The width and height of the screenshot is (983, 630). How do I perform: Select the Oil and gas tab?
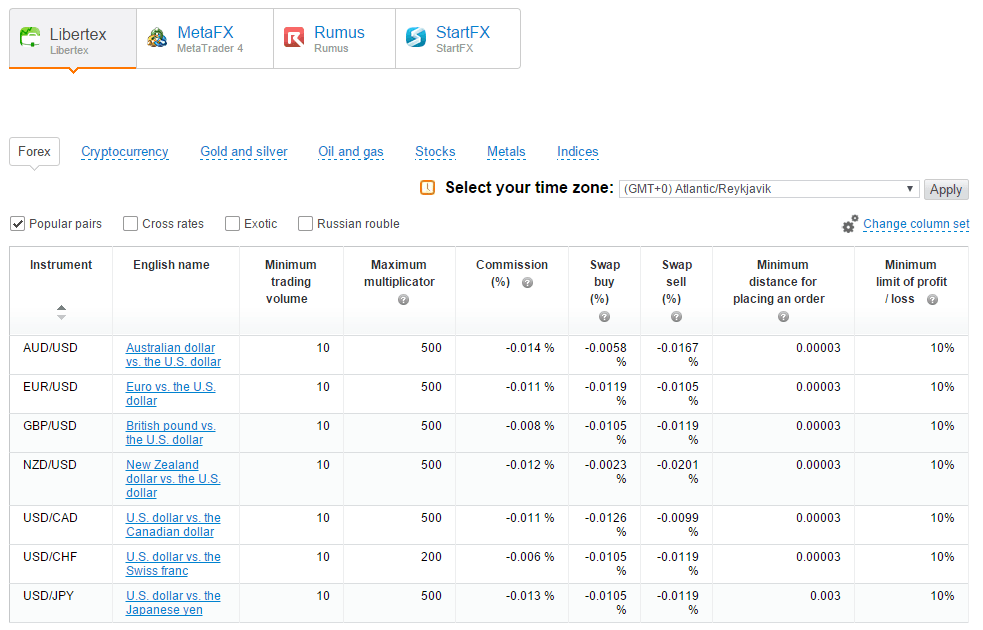351,151
